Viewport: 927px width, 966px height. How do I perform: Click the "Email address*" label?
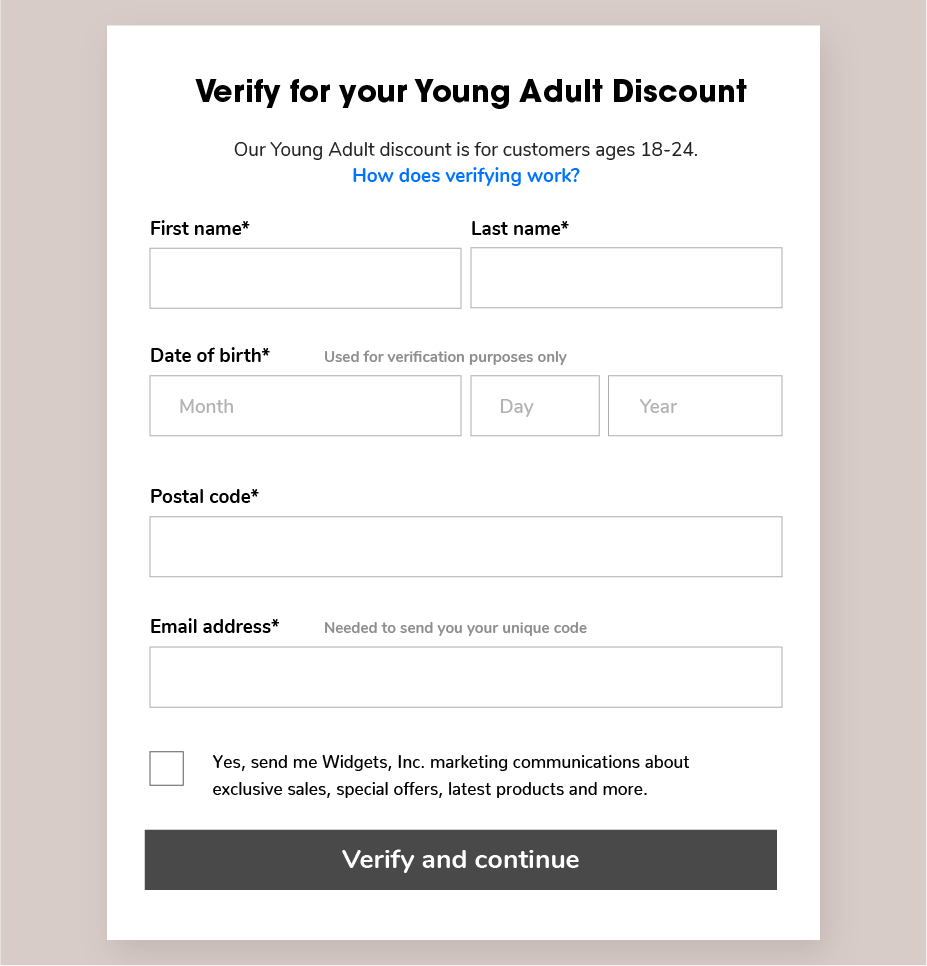(x=214, y=627)
